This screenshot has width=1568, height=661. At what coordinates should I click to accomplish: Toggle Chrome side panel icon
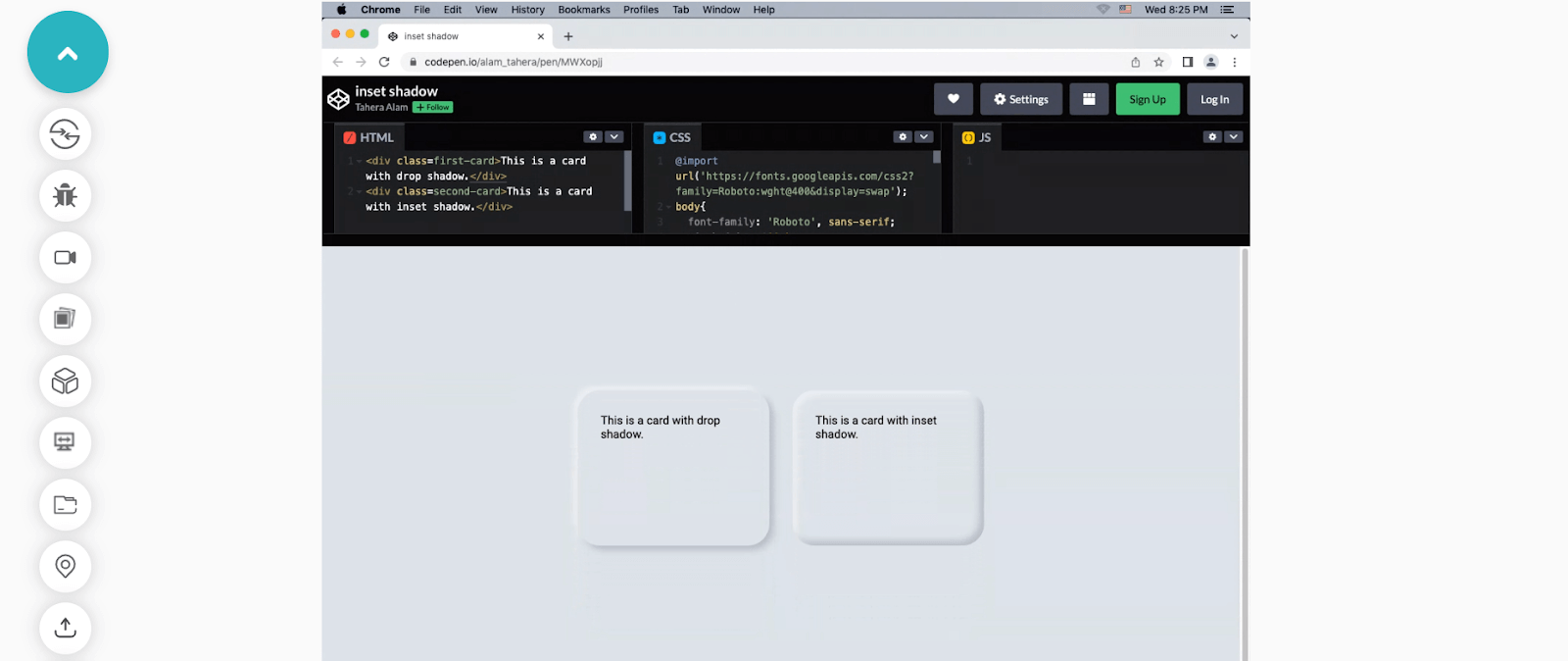pos(1187,62)
